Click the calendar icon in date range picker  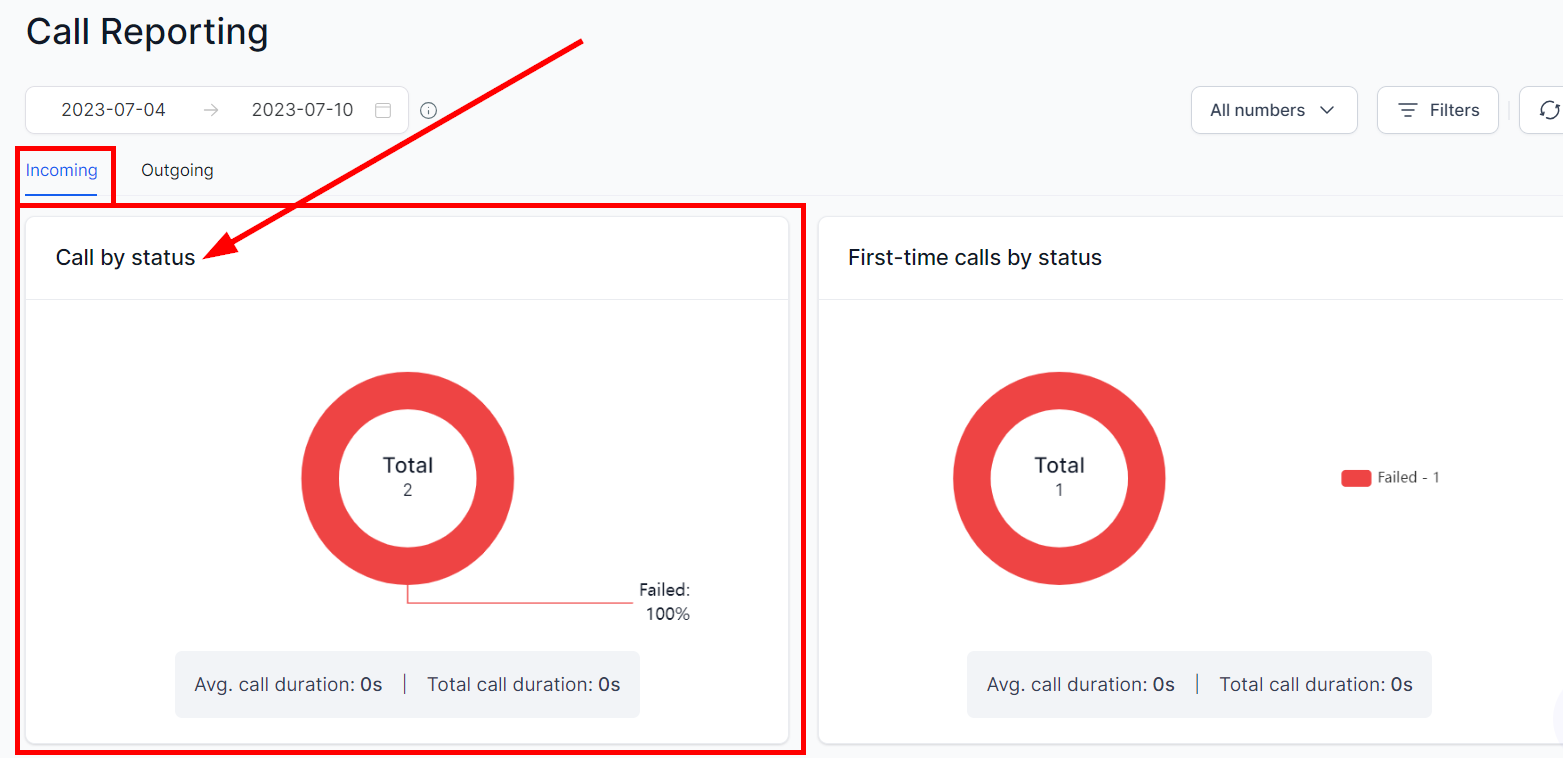coord(383,110)
